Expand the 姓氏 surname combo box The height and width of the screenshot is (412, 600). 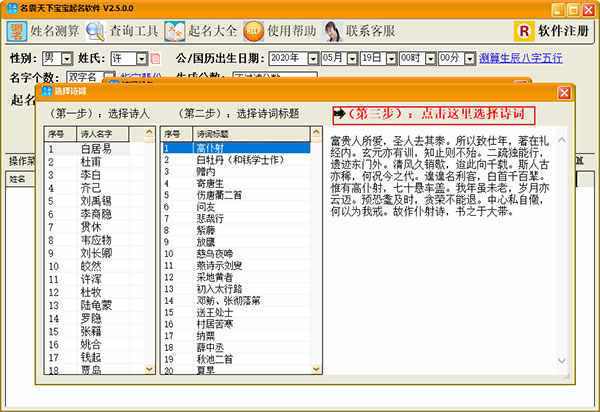[142, 59]
